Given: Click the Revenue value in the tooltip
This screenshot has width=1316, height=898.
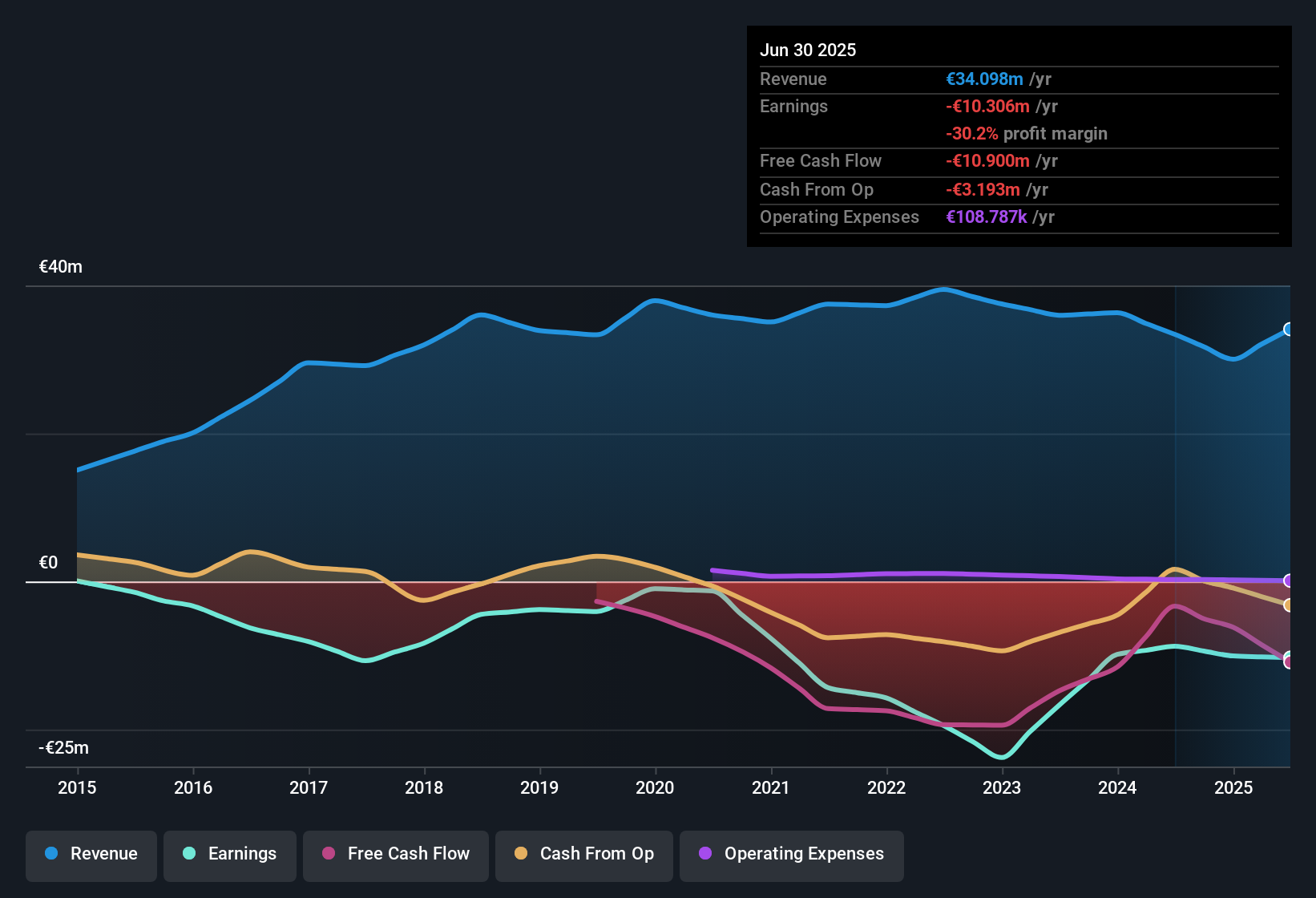Looking at the screenshot, I should [984, 79].
